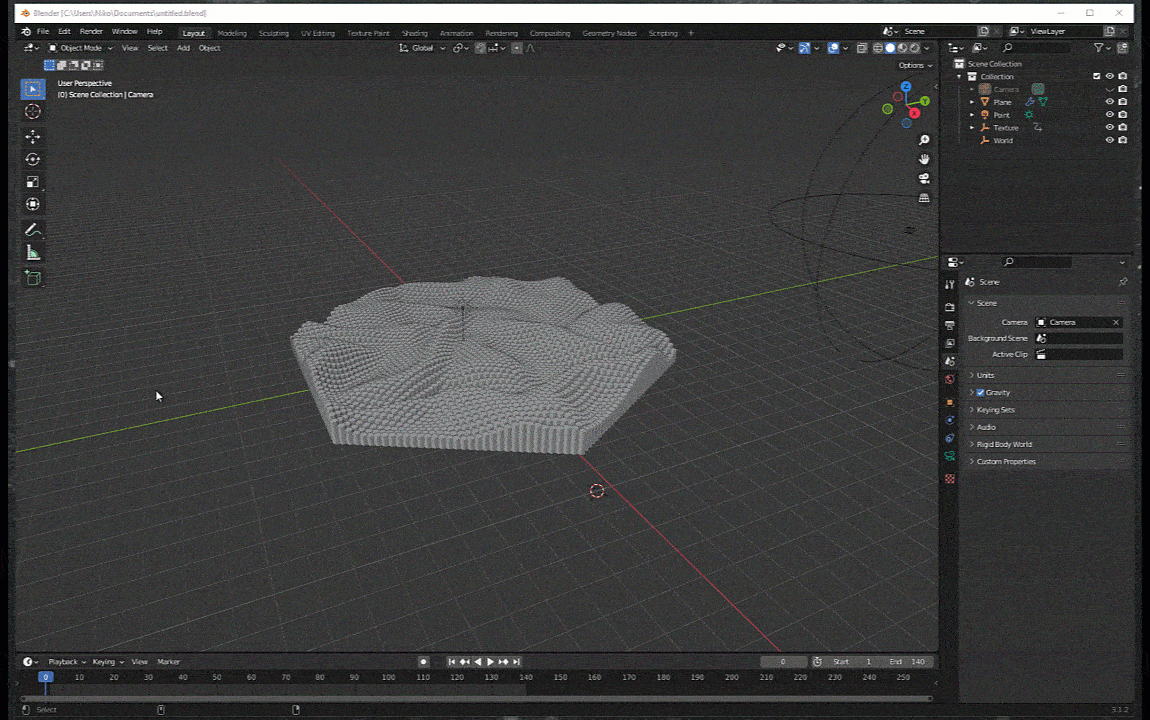The height and width of the screenshot is (720, 1150).
Task: Open the Render properties tab
Action: pos(950,307)
